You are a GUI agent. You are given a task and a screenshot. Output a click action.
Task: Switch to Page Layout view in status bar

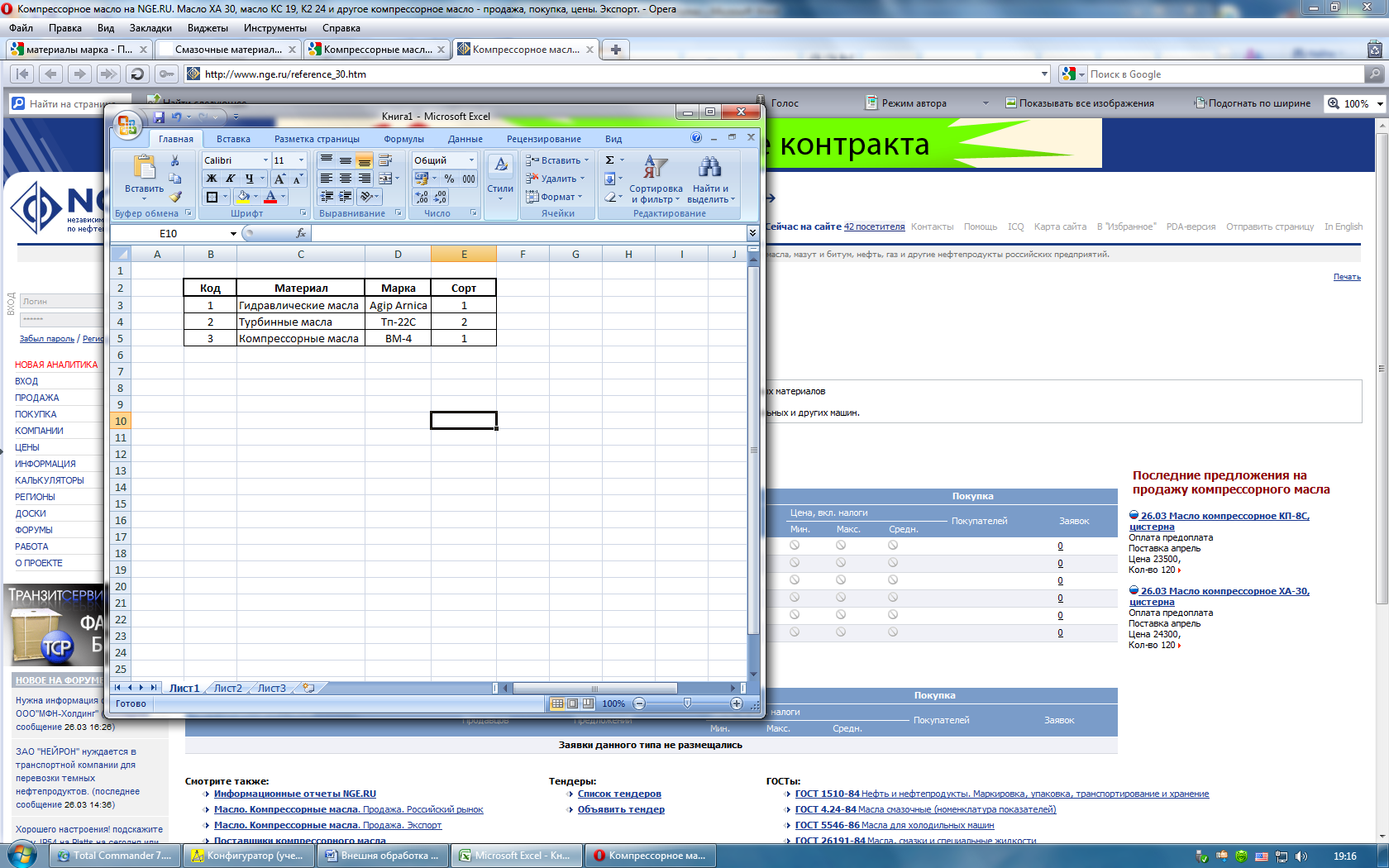572,703
